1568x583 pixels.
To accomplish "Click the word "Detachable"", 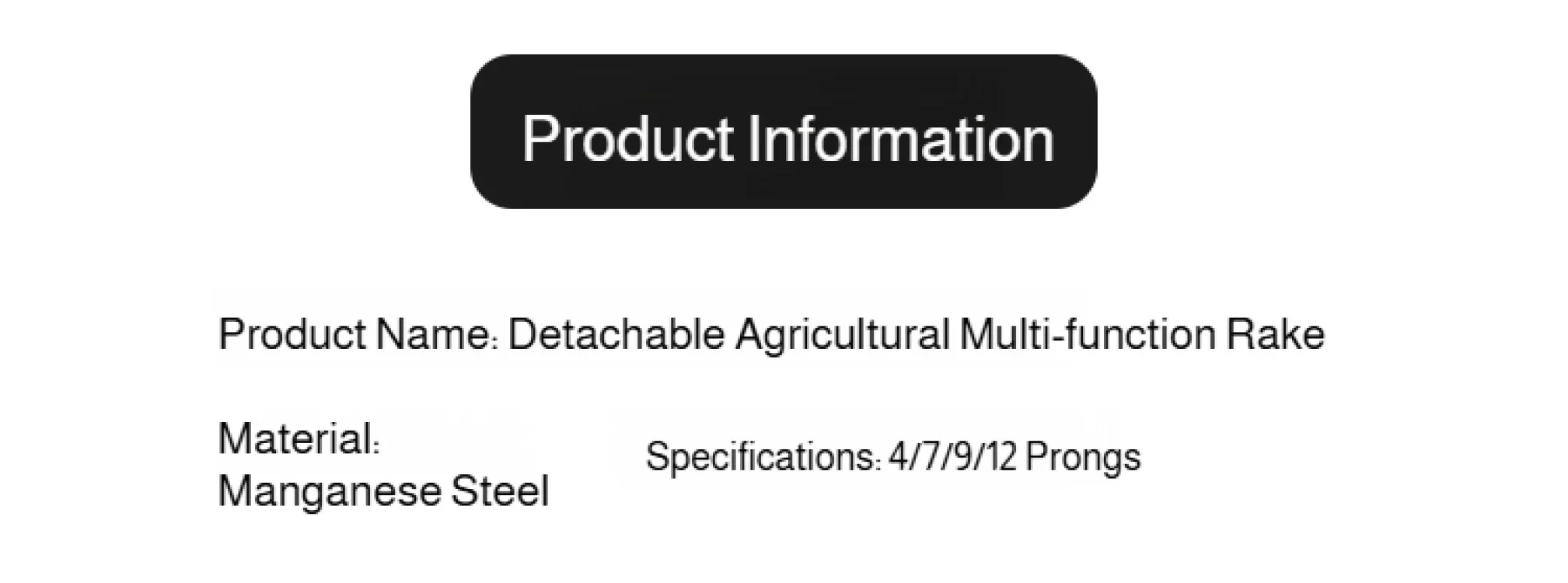I will 616,335.
